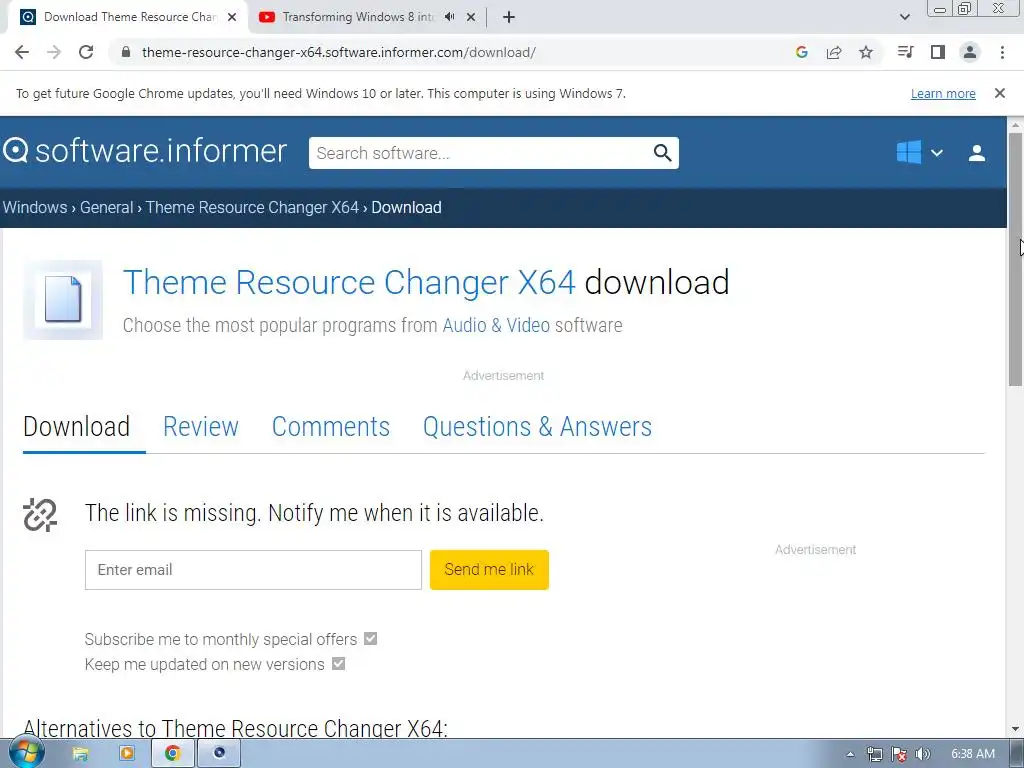
Task: Open the tab search dropdown arrow
Action: pos(904,17)
